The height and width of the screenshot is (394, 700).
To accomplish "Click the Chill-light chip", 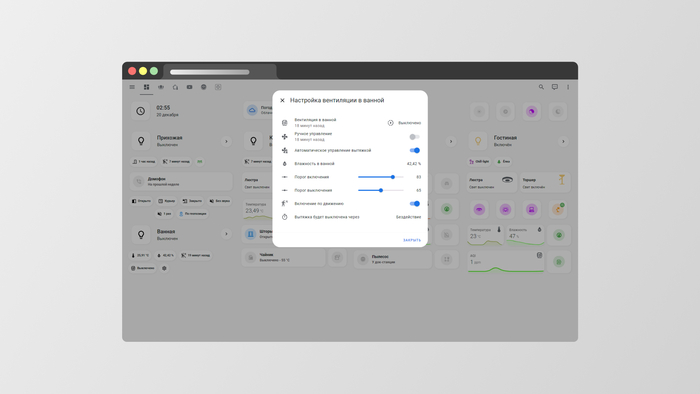I will 479,162.
